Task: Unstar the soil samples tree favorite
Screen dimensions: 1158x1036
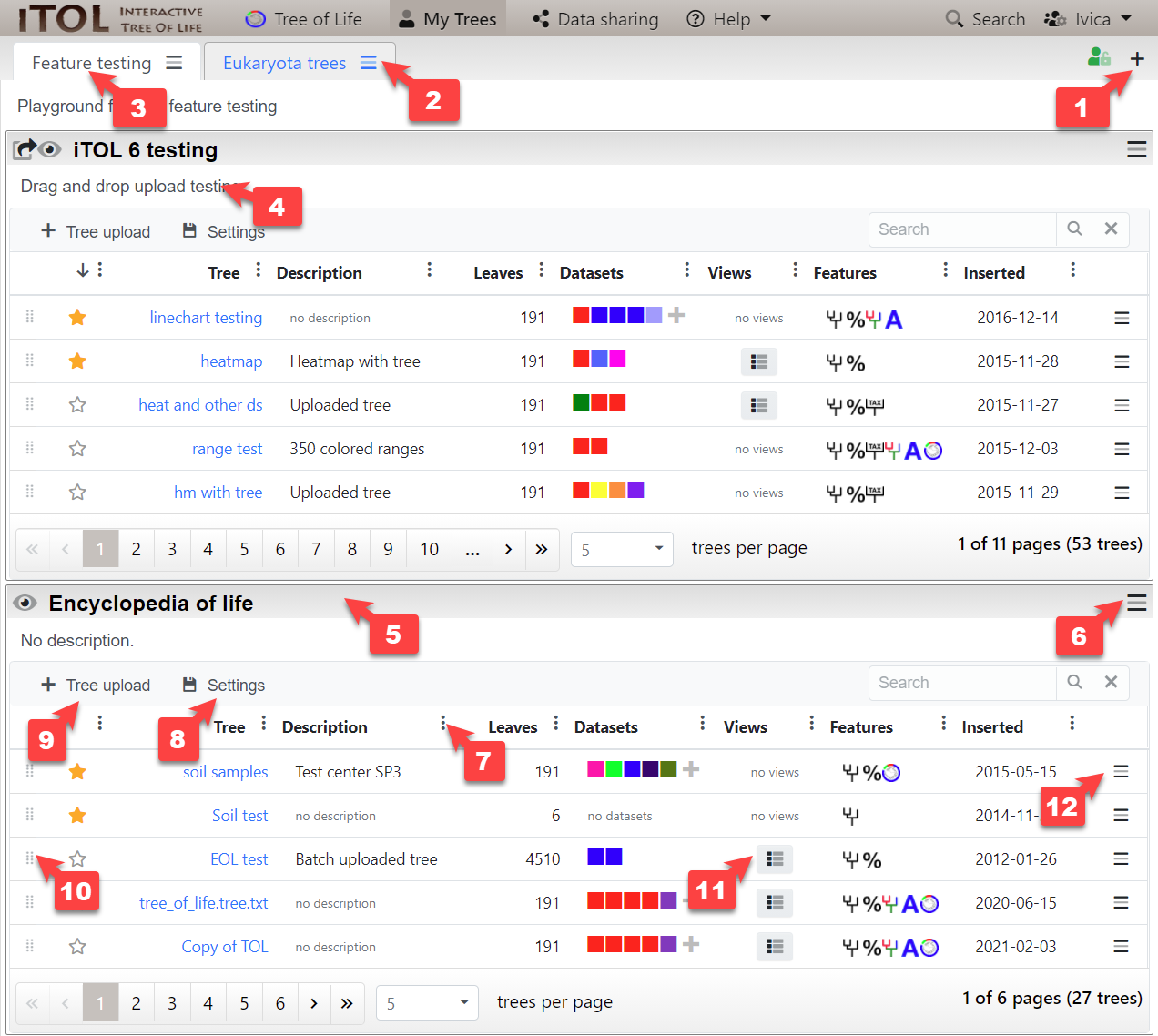Action: coord(77,772)
